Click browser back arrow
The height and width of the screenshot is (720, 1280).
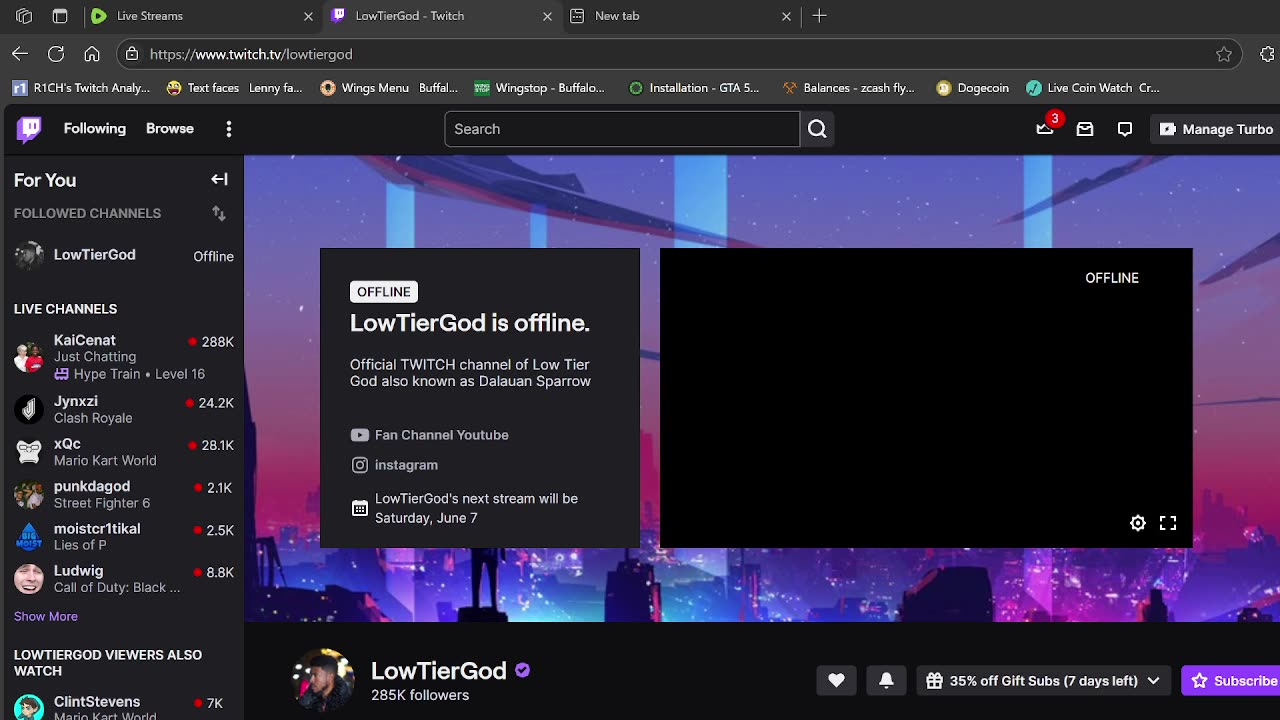click(20, 54)
